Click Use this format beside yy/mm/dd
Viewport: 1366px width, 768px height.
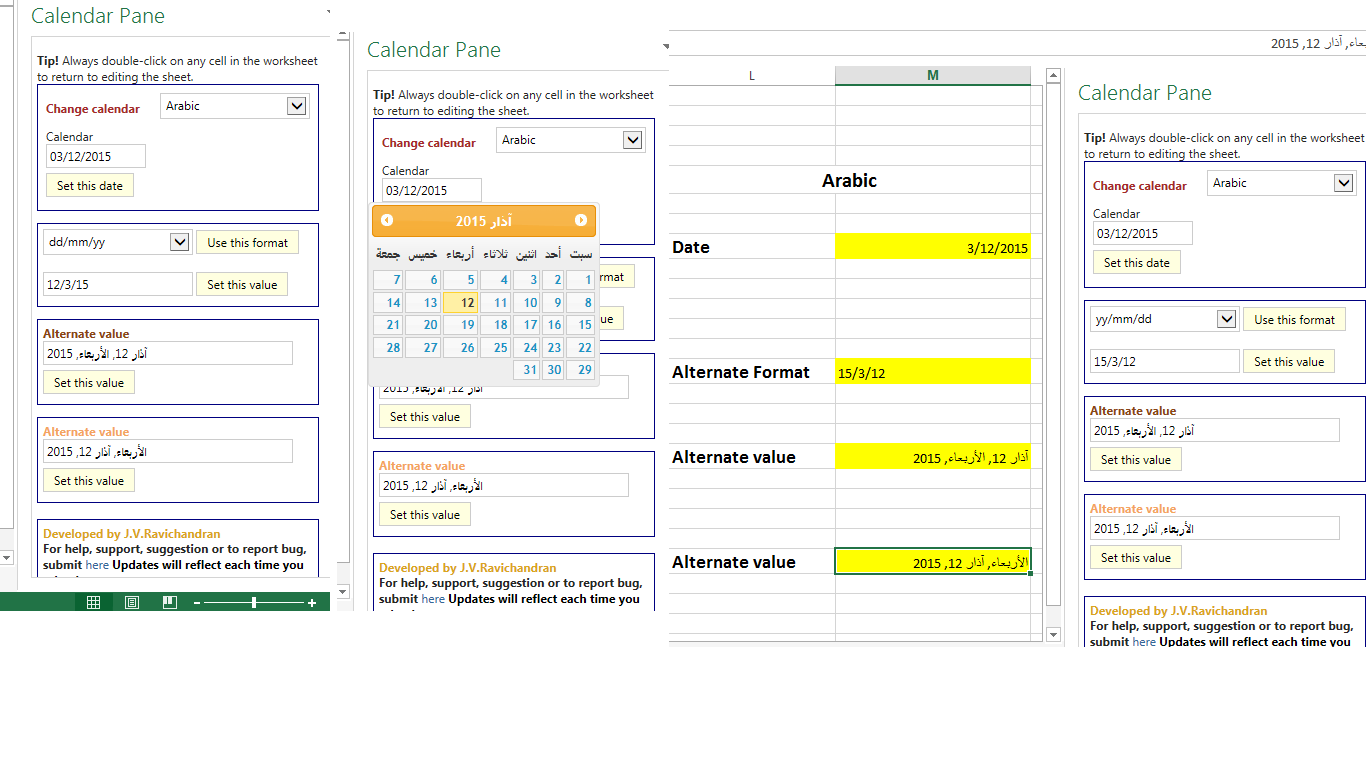[1295, 319]
